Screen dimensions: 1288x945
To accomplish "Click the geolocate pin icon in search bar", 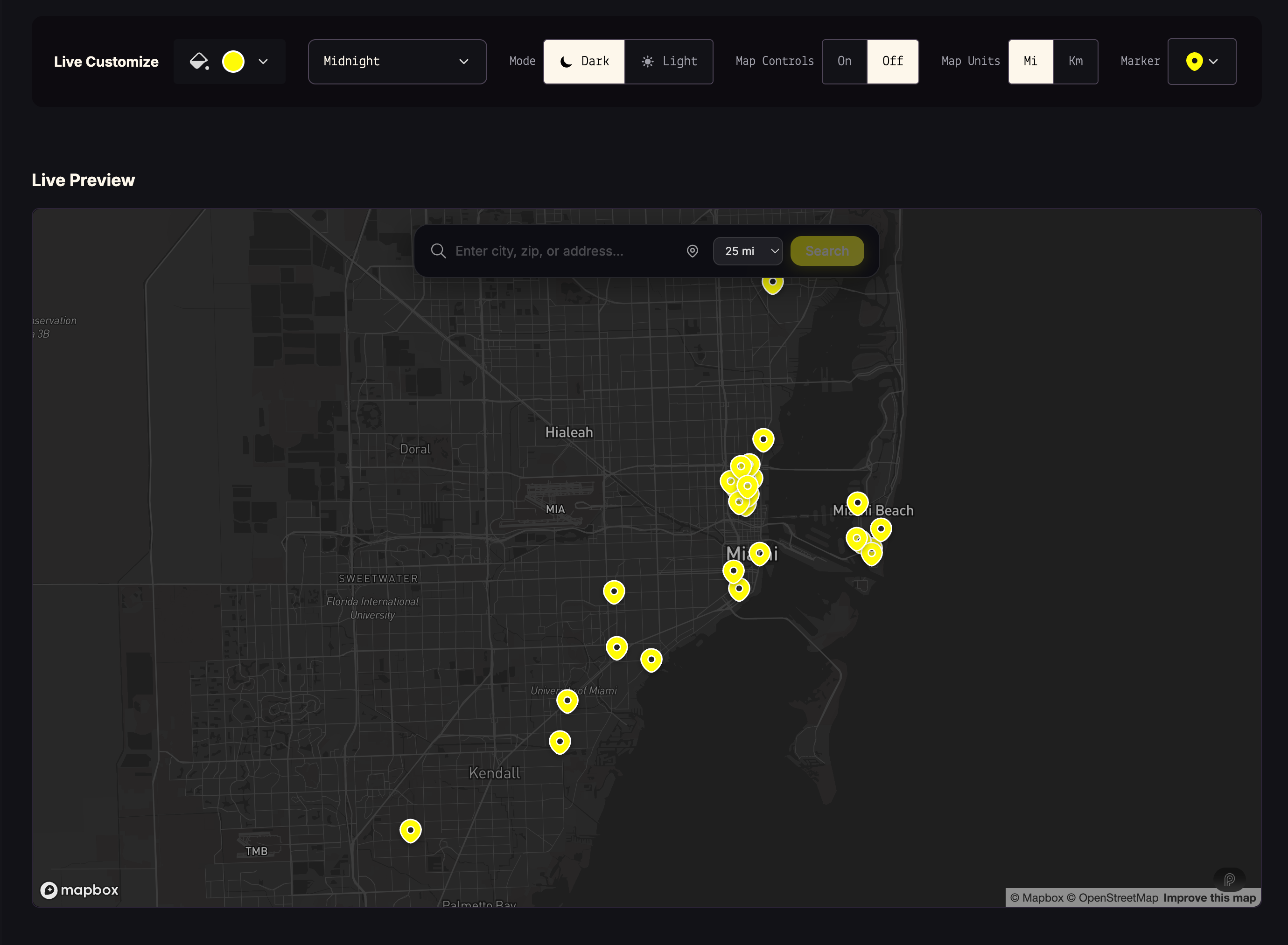I will [693, 251].
